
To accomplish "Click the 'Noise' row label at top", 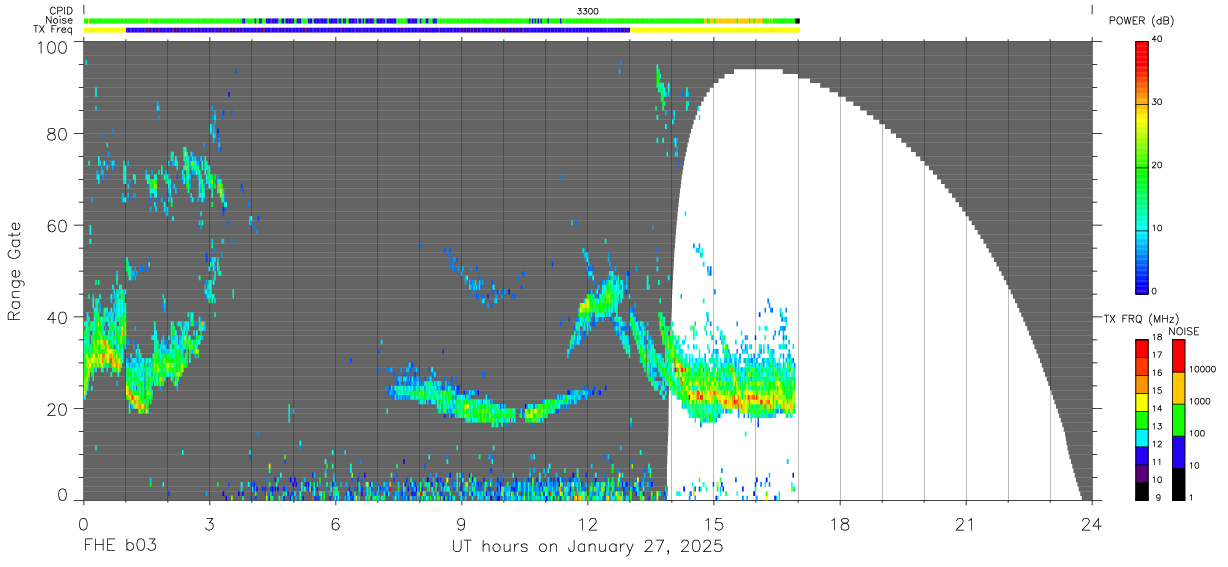I will (x=60, y=20).
